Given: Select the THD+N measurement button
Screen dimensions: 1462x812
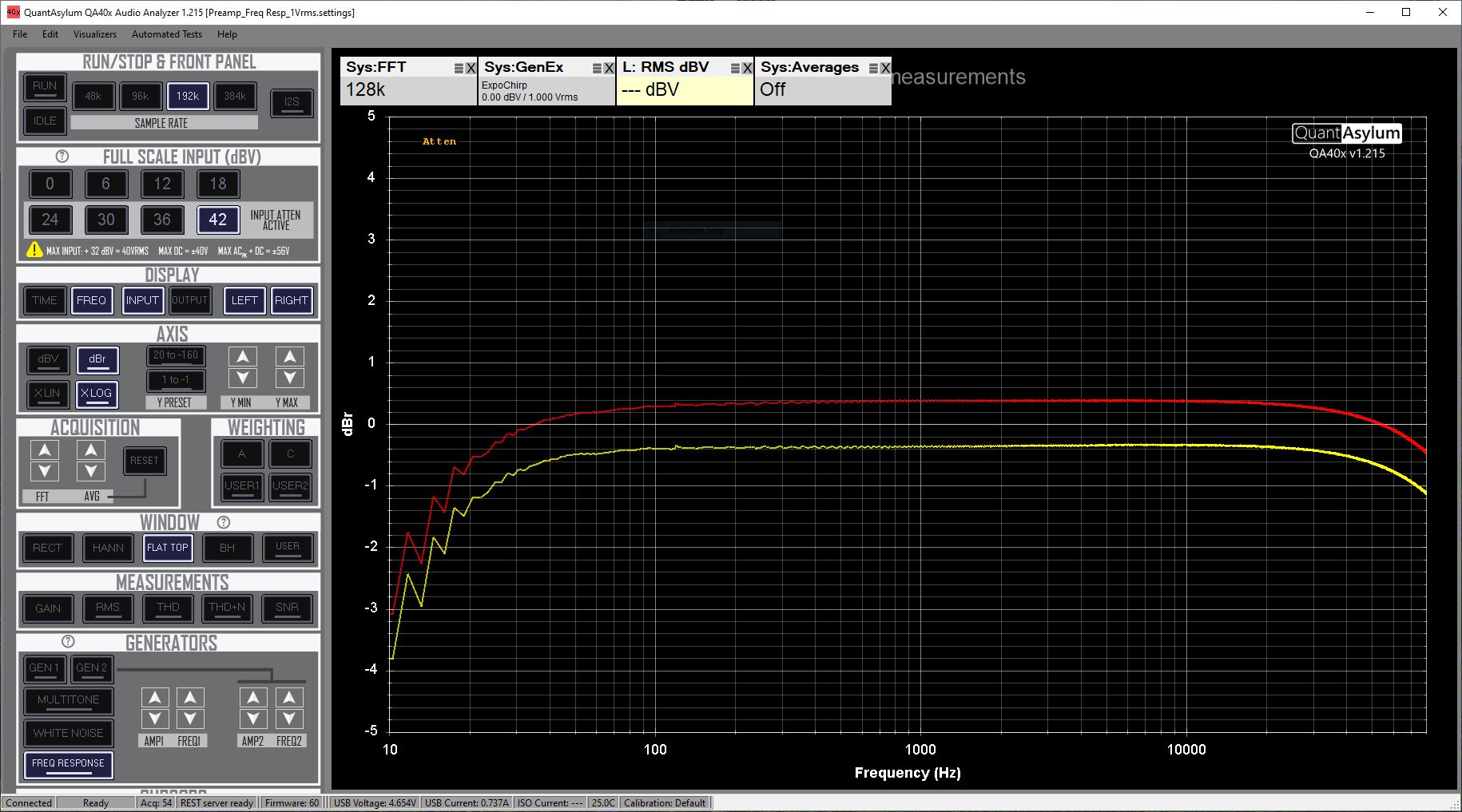Looking at the screenshot, I should 226,608.
